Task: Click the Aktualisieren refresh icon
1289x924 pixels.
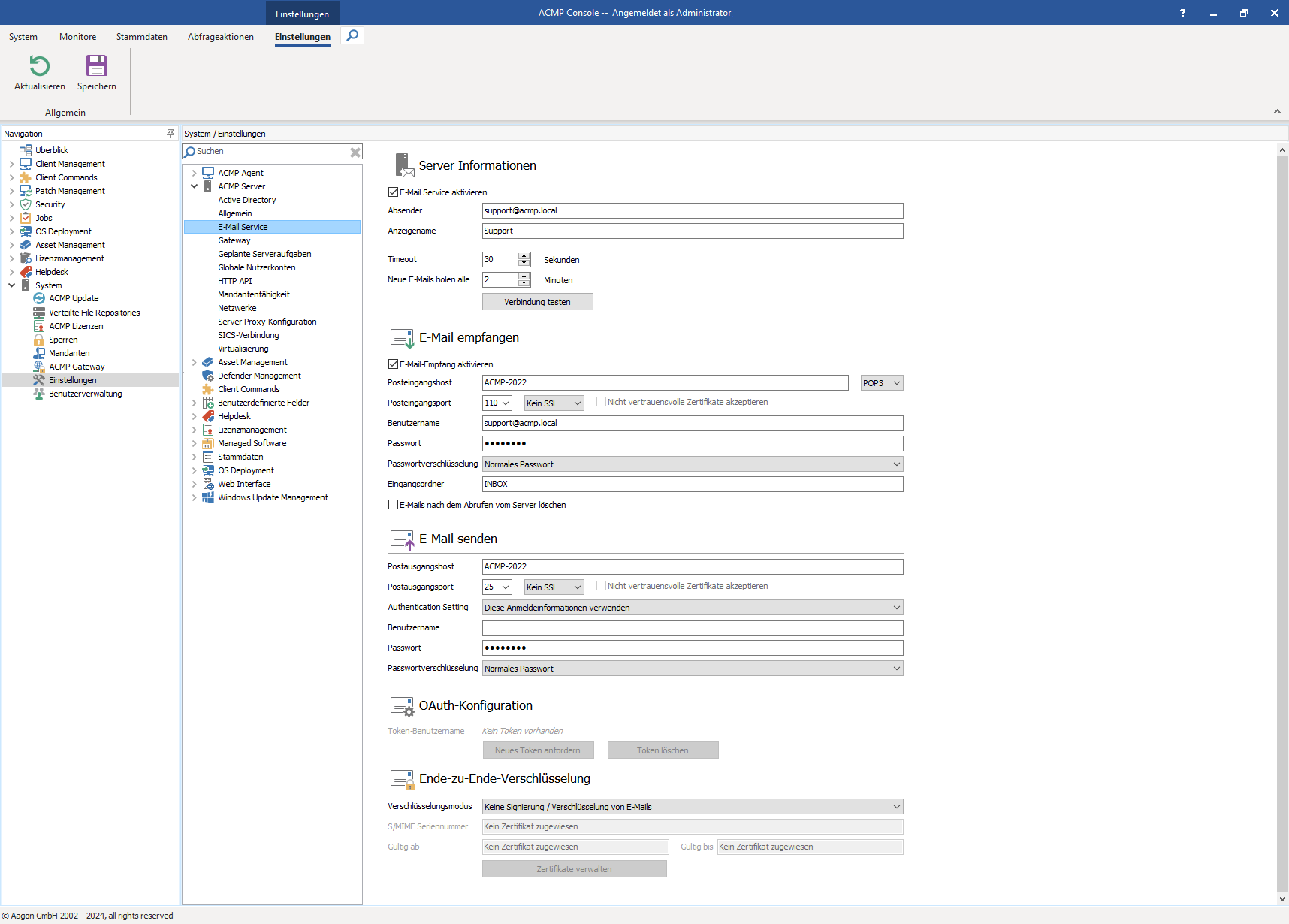Action: (x=39, y=67)
